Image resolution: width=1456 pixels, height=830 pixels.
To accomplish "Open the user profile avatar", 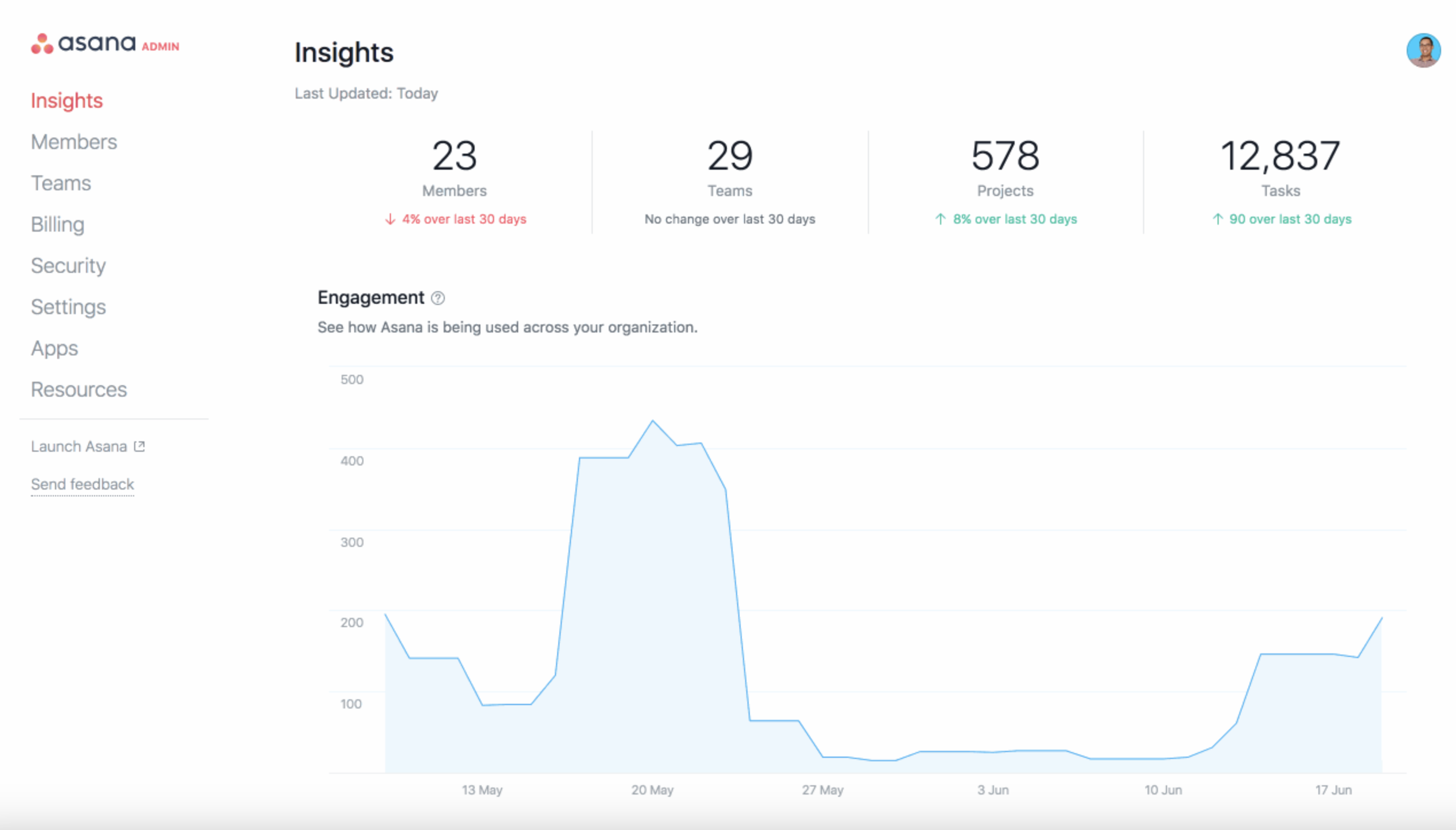I will pyautogui.click(x=1423, y=50).
